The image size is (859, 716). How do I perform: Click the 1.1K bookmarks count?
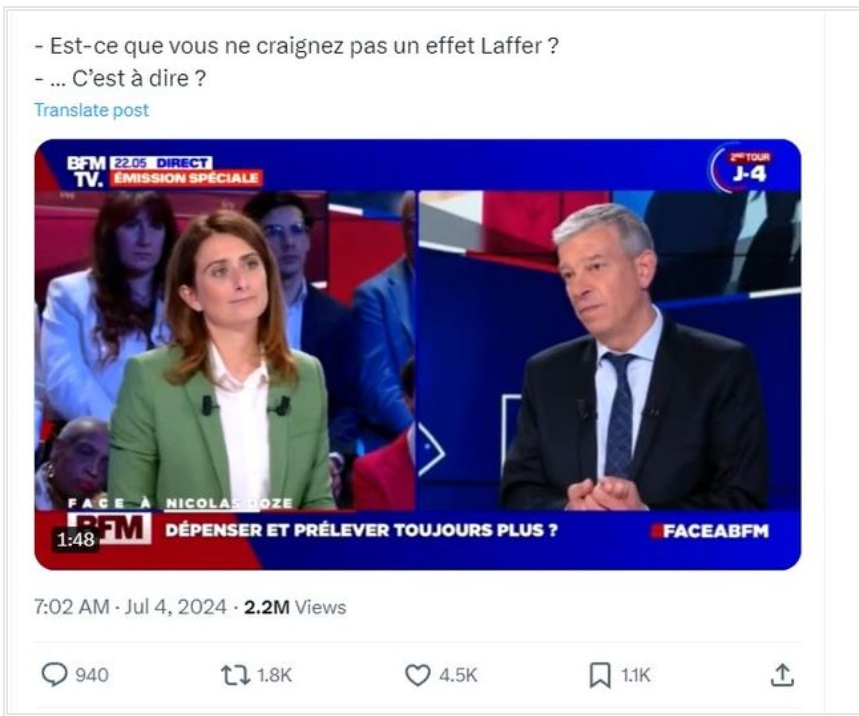click(x=635, y=675)
